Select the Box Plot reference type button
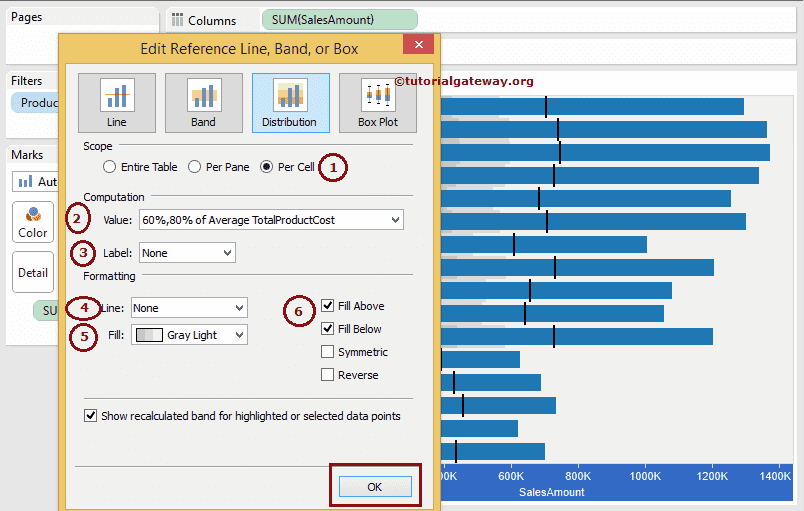The width and height of the screenshot is (804, 511). [378, 103]
